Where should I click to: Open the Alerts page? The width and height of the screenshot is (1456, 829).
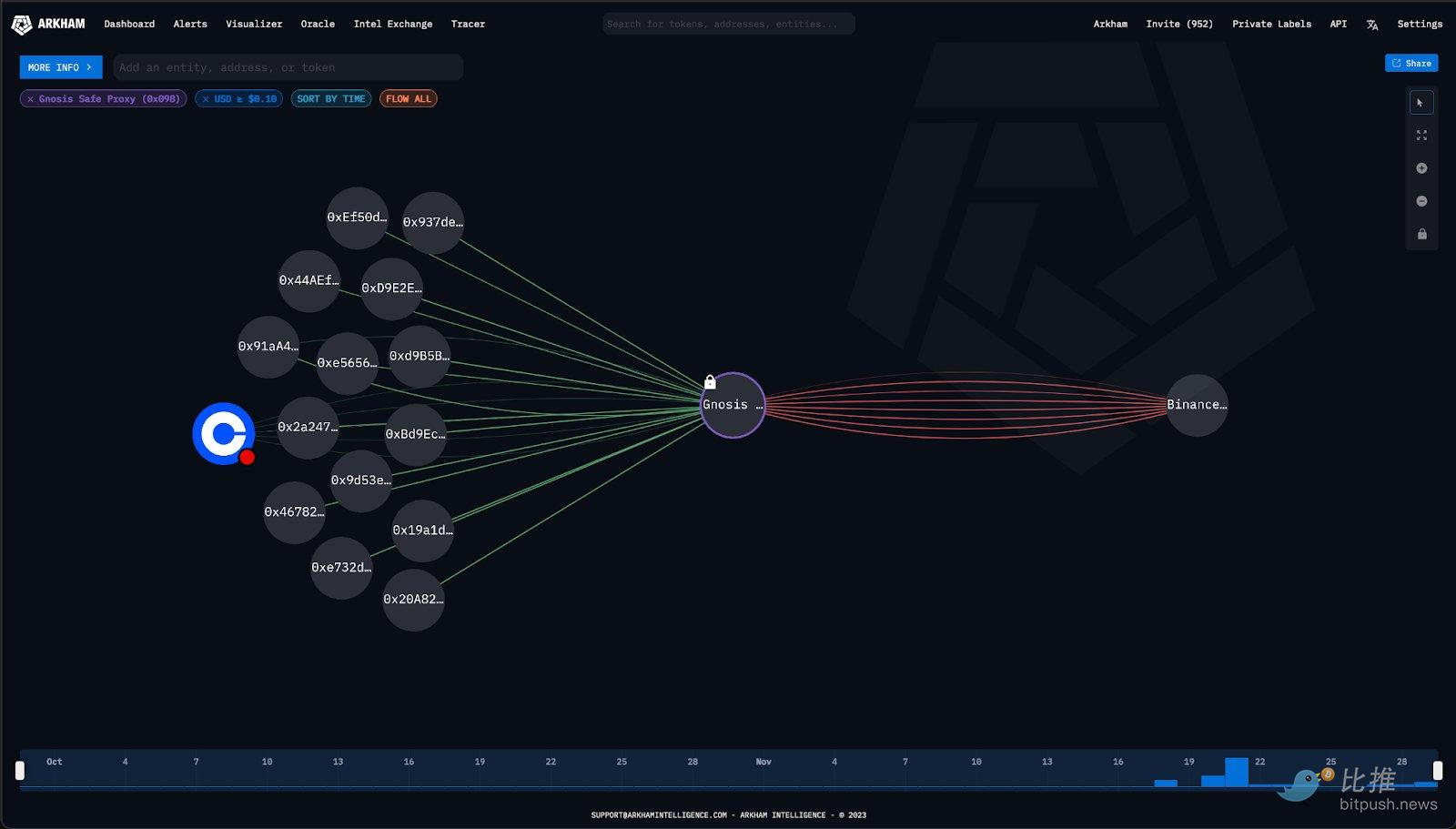tap(190, 25)
